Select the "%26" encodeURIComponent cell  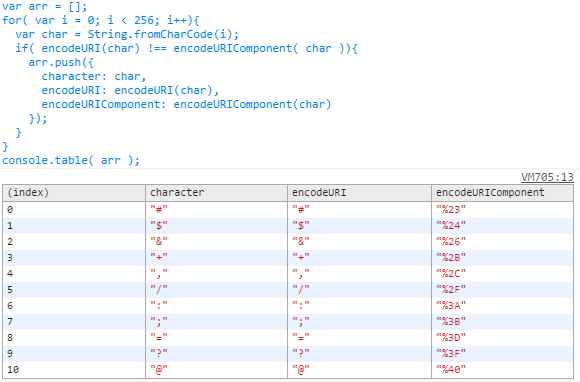(x=502, y=241)
